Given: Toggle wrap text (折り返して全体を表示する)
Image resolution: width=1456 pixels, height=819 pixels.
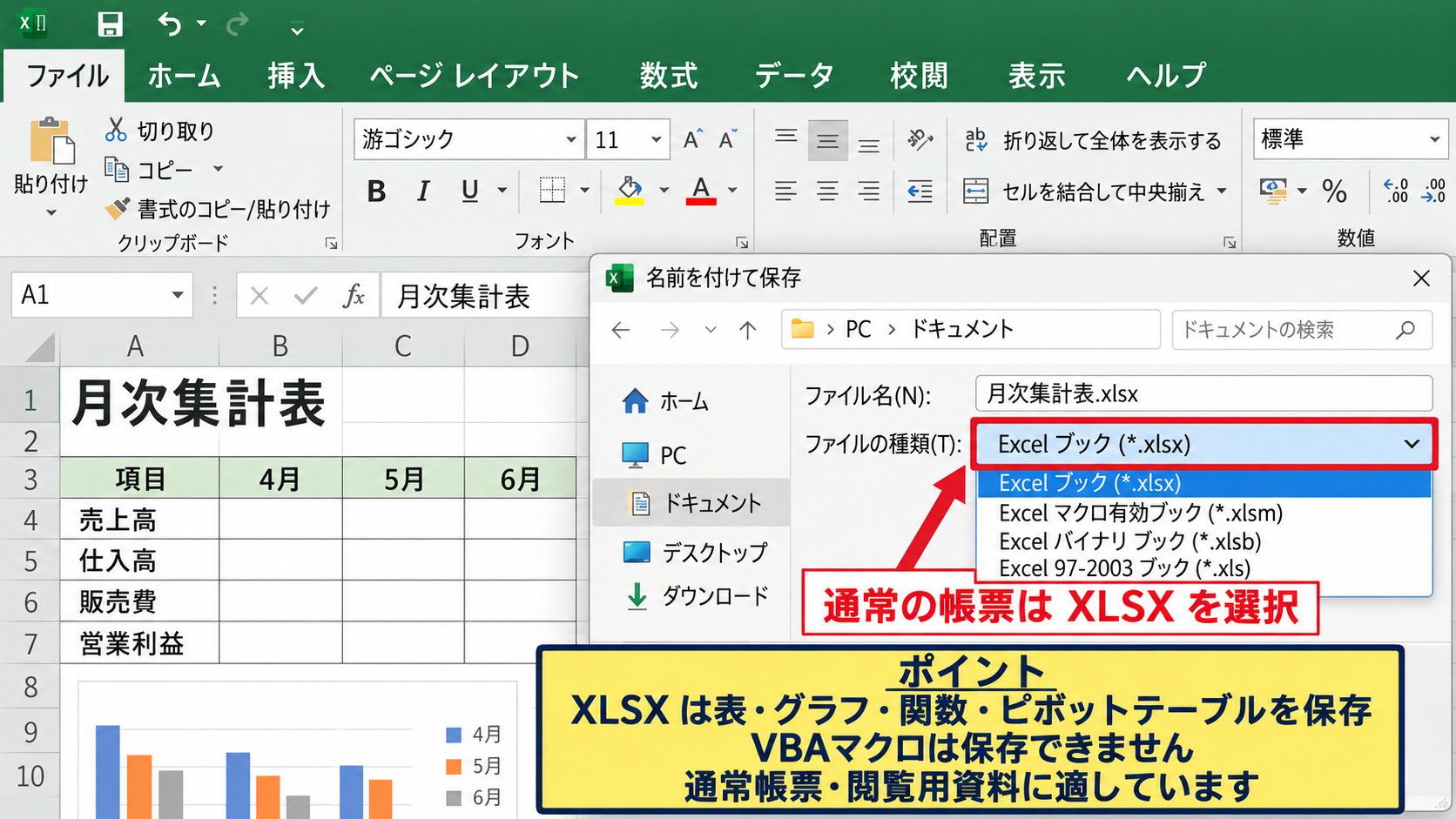Looking at the screenshot, I should [x=1093, y=140].
